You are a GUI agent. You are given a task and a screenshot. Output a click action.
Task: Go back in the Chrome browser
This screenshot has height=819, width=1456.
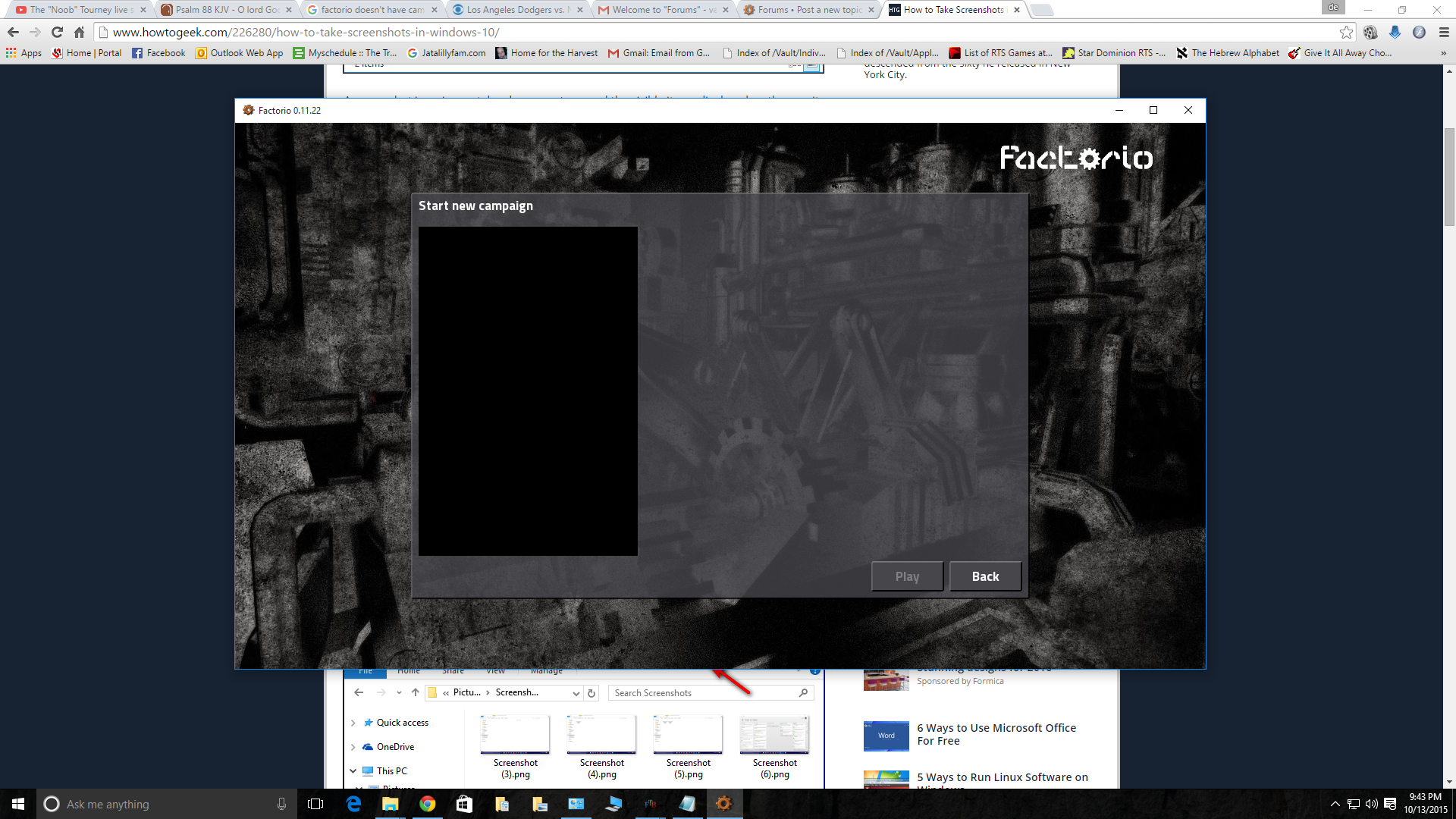pyautogui.click(x=13, y=32)
